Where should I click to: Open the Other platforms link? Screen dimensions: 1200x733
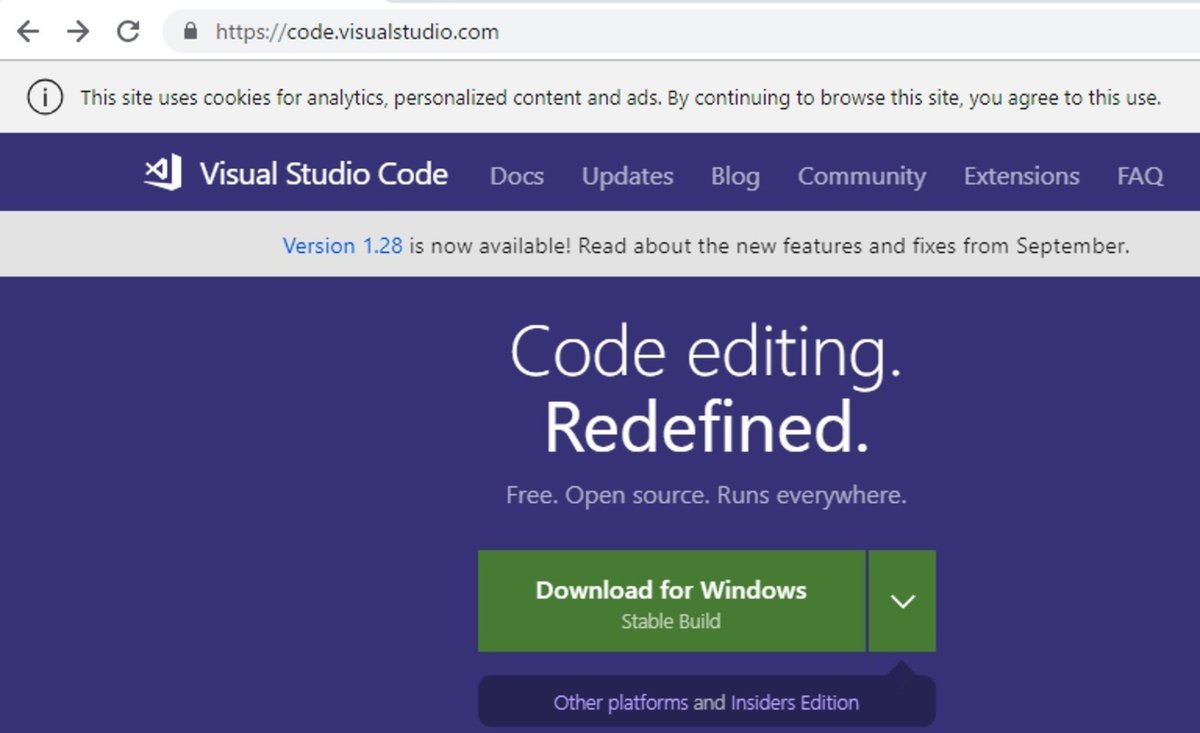coord(621,703)
